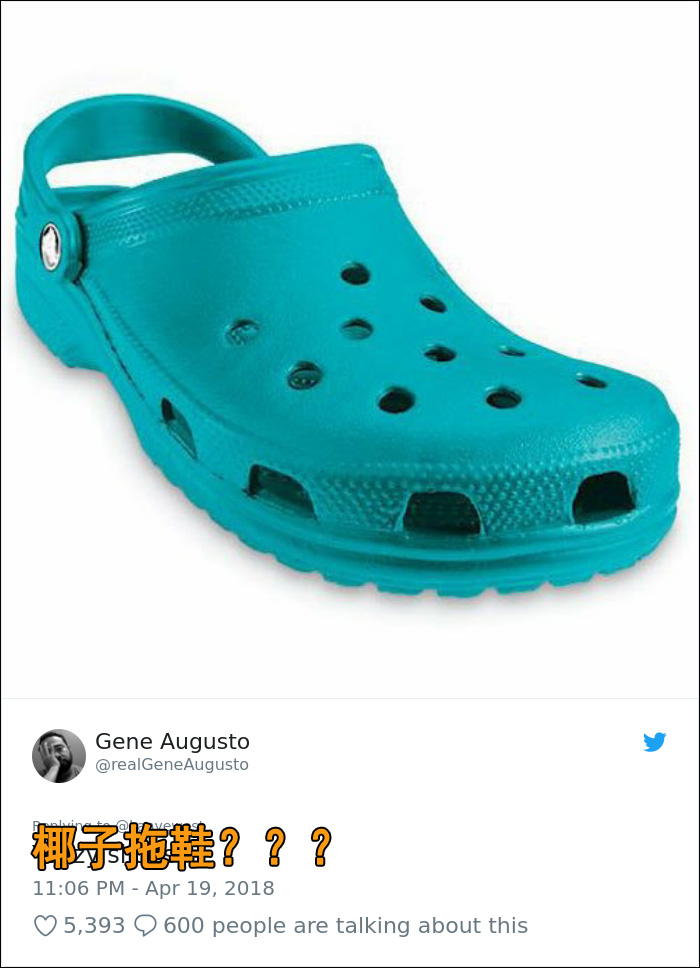Open the teal clog shoe photo
Screen dimensions: 700x968
coord(349,349)
